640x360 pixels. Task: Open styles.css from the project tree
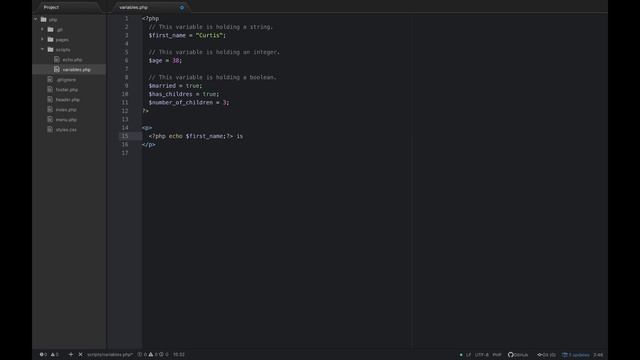coord(66,130)
